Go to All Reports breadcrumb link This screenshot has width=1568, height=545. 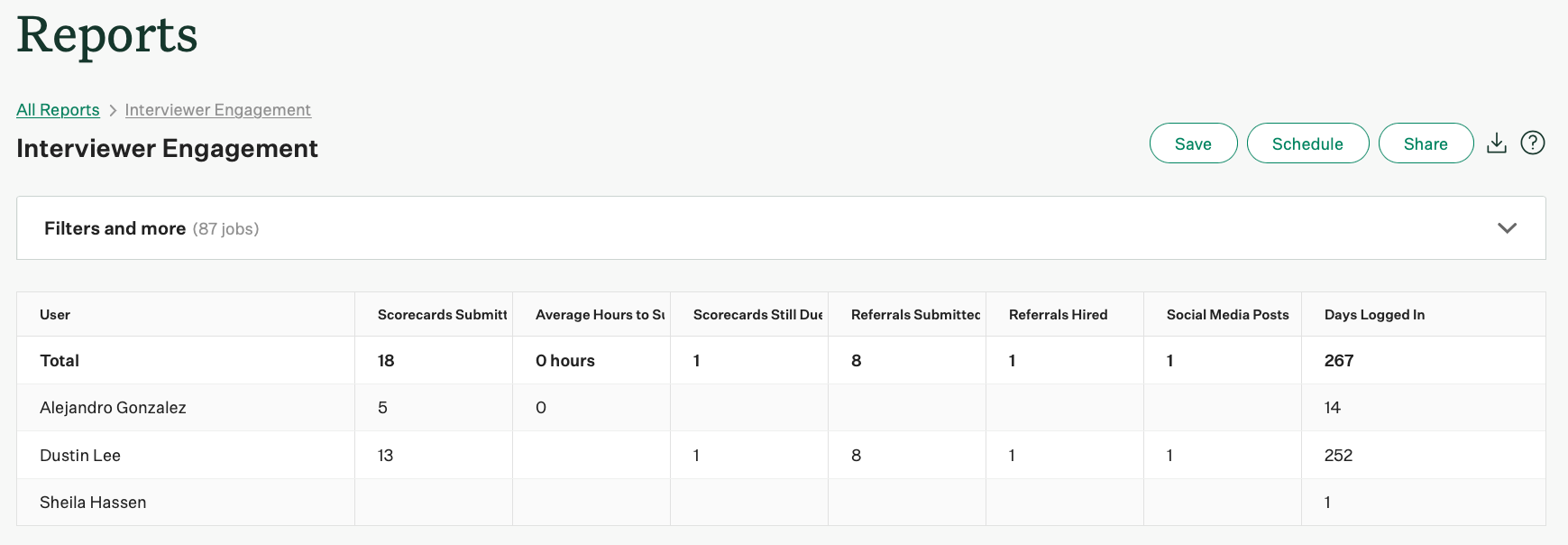coord(58,110)
